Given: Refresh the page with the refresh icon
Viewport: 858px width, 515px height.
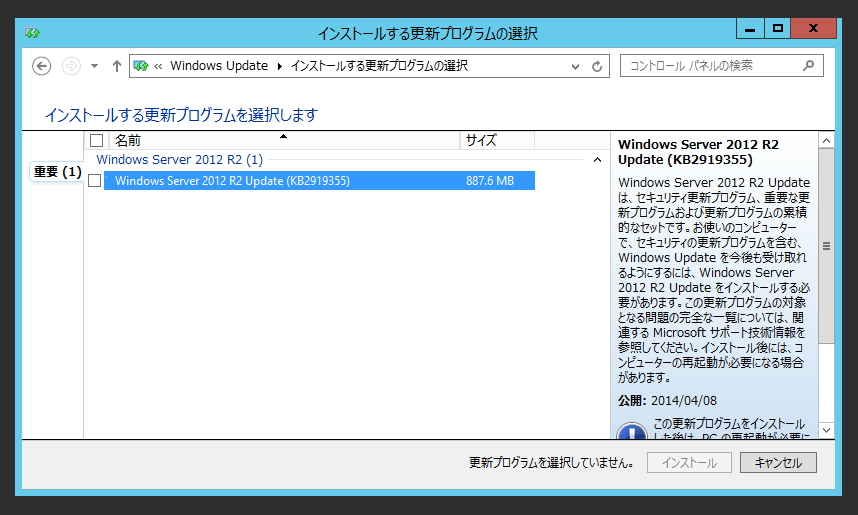Looking at the screenshot, I should pyautogui.click(x=597, y=66).
